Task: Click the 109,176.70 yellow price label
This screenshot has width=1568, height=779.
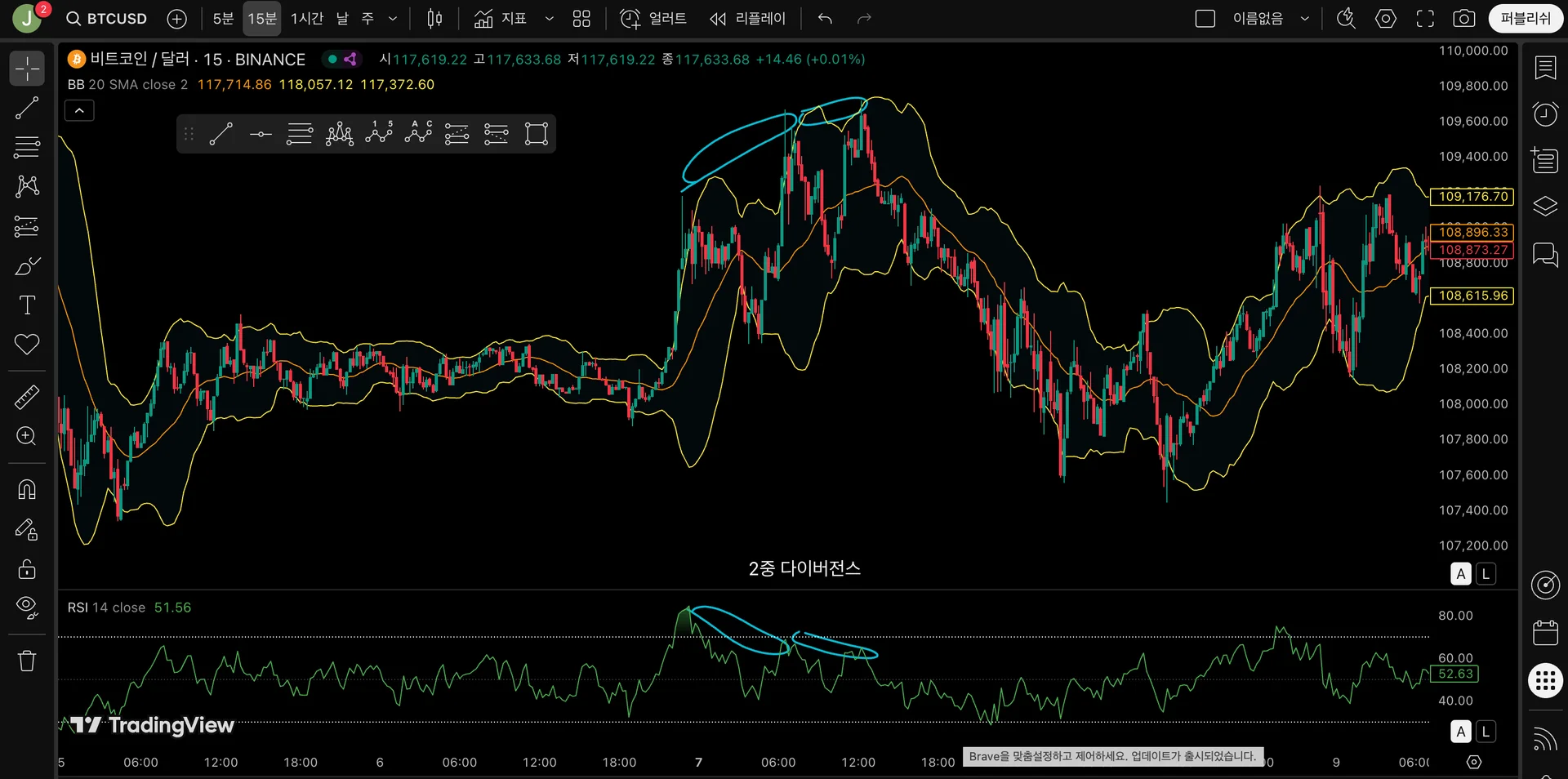Action: pos(1472,196)
